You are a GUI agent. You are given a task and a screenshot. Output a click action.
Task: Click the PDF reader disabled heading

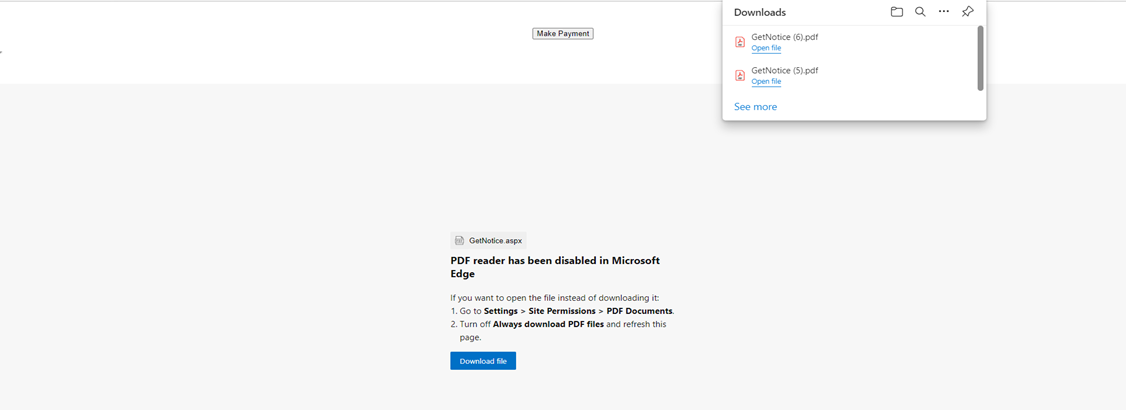coord(554,267)
